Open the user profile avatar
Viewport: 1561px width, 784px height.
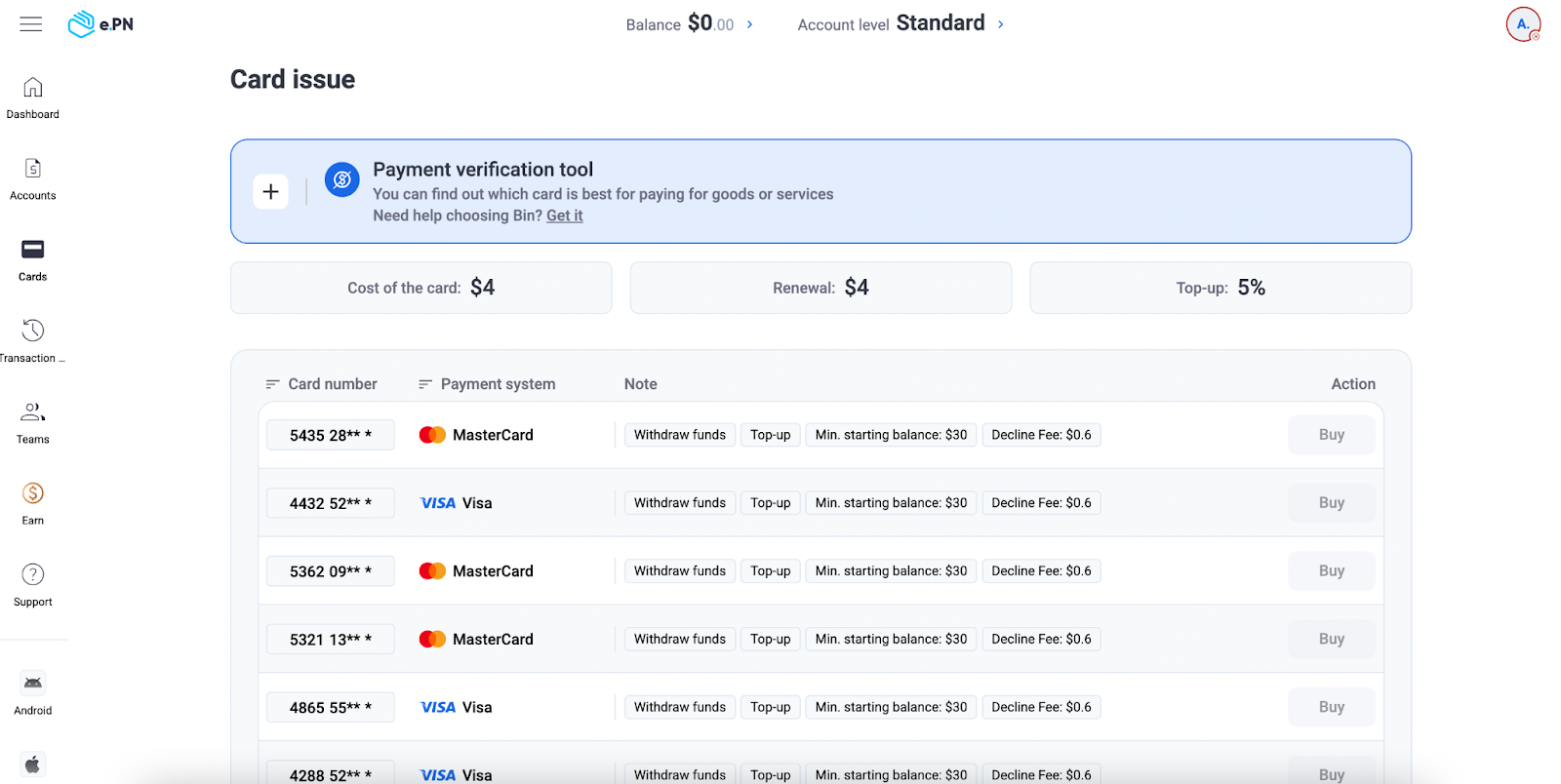1522,24
